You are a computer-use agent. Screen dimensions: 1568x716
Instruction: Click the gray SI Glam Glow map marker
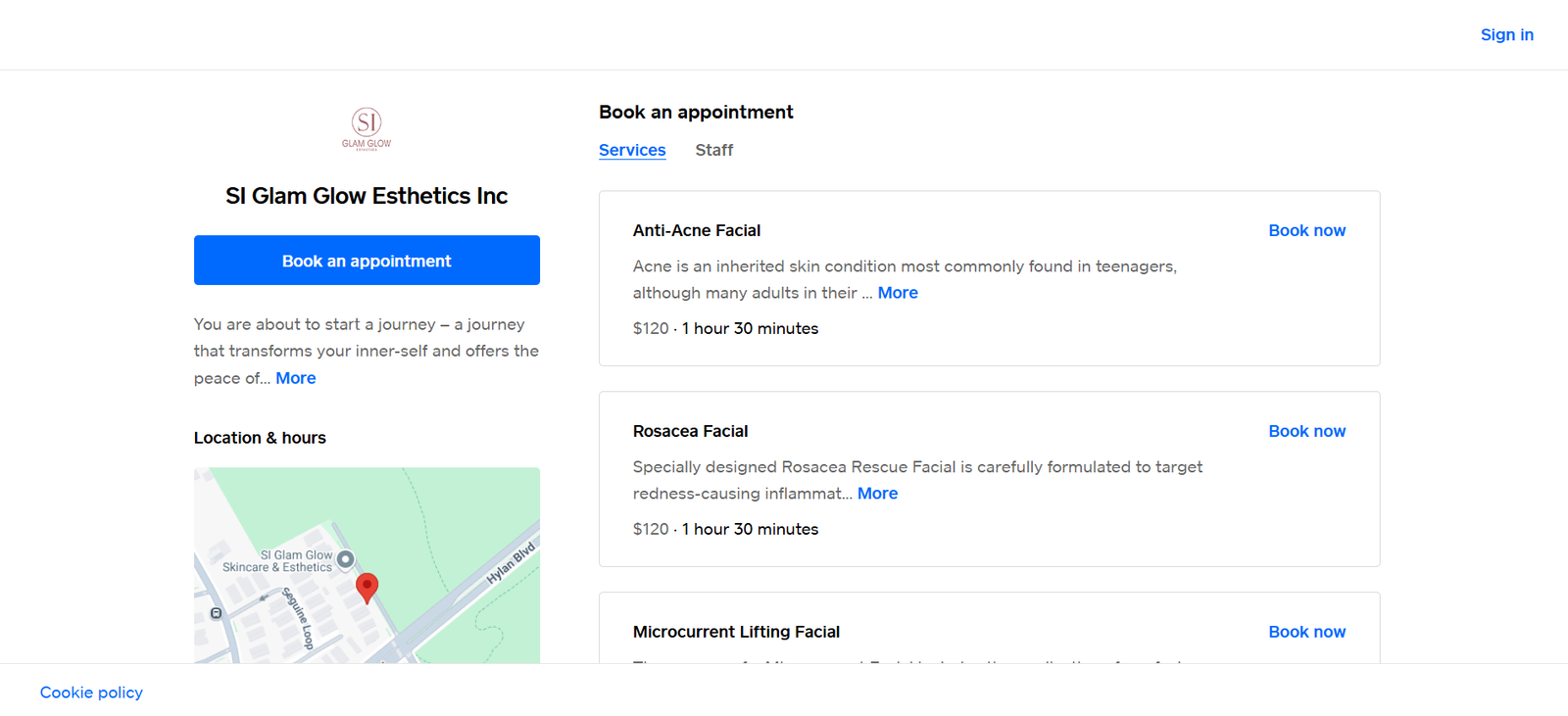[345, 559]
